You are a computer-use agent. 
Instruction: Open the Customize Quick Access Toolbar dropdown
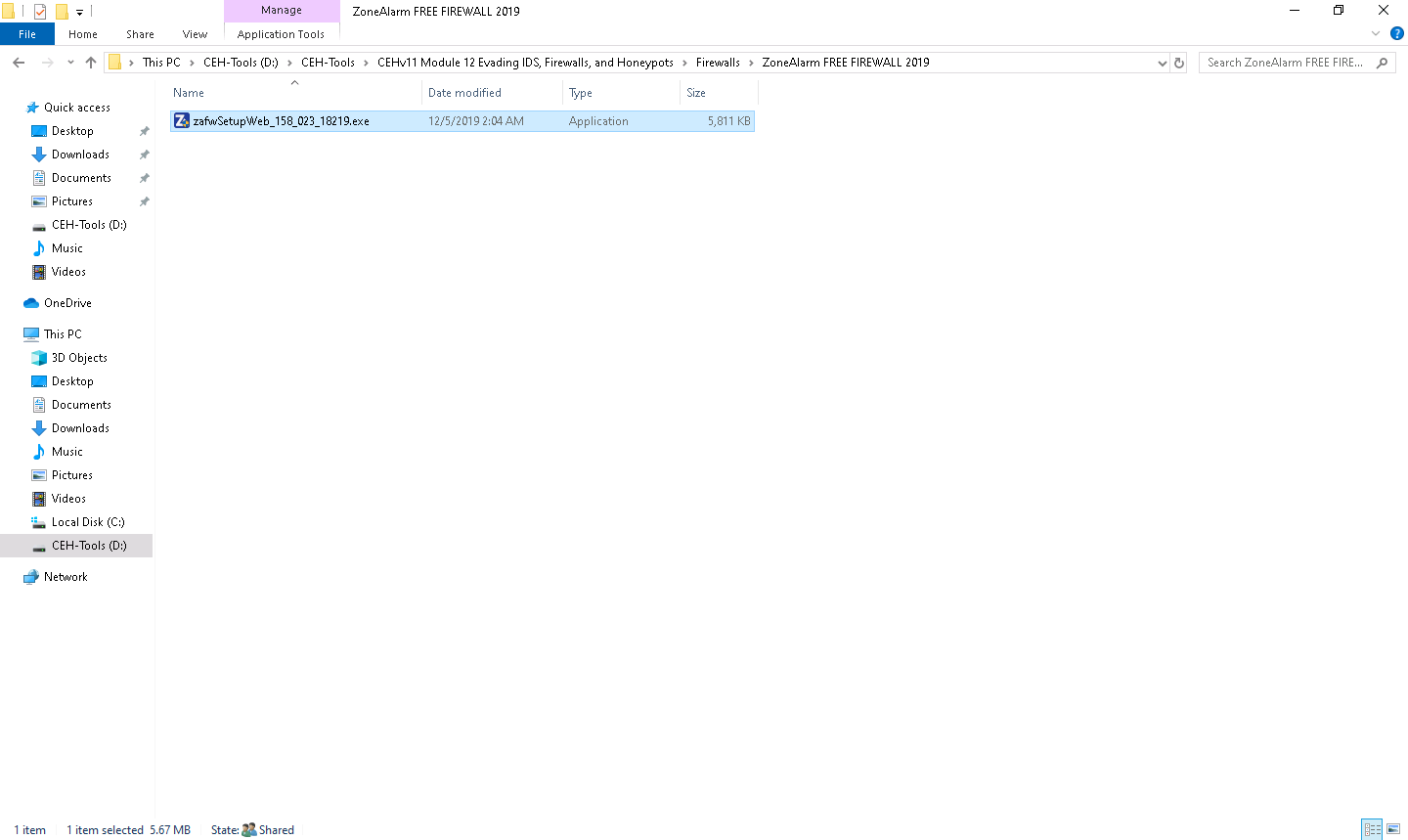(x=79, y=12)
